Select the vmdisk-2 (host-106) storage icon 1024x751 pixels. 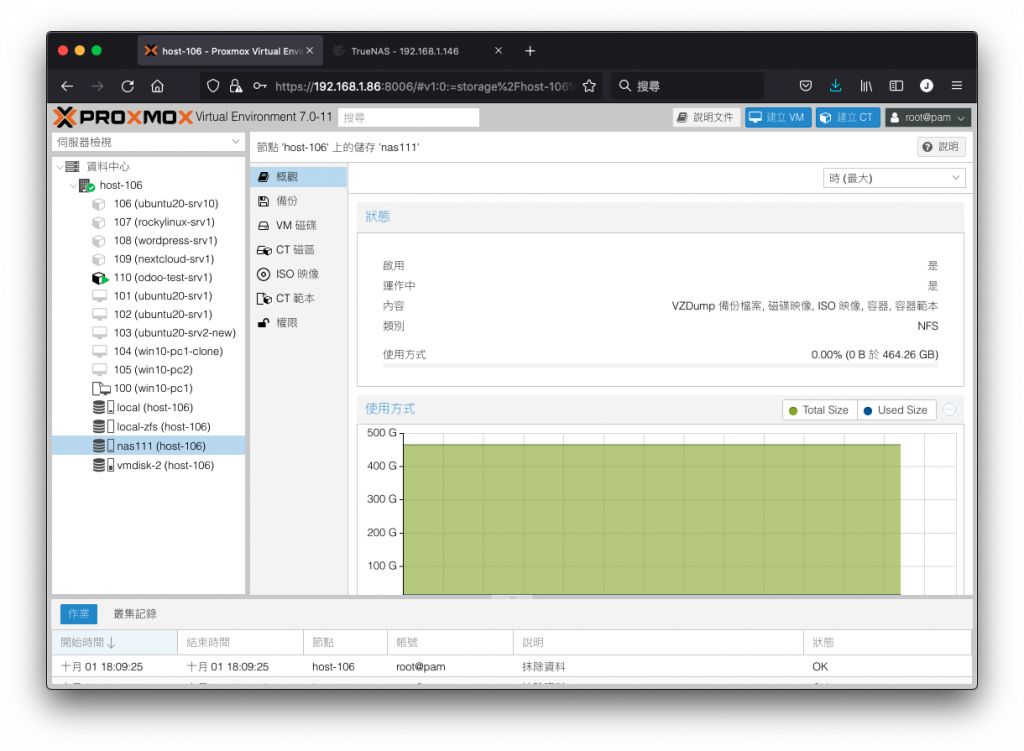click(x=103, y=466)
